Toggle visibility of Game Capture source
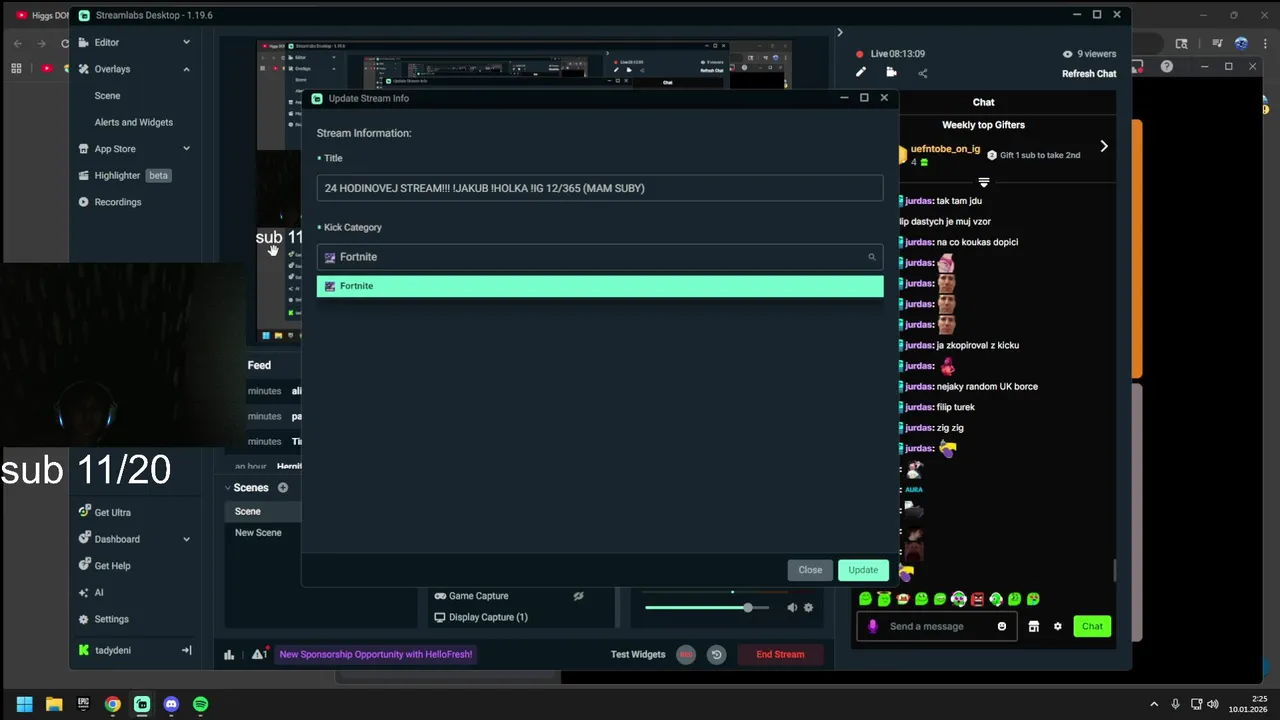 (x=578, y=596)
